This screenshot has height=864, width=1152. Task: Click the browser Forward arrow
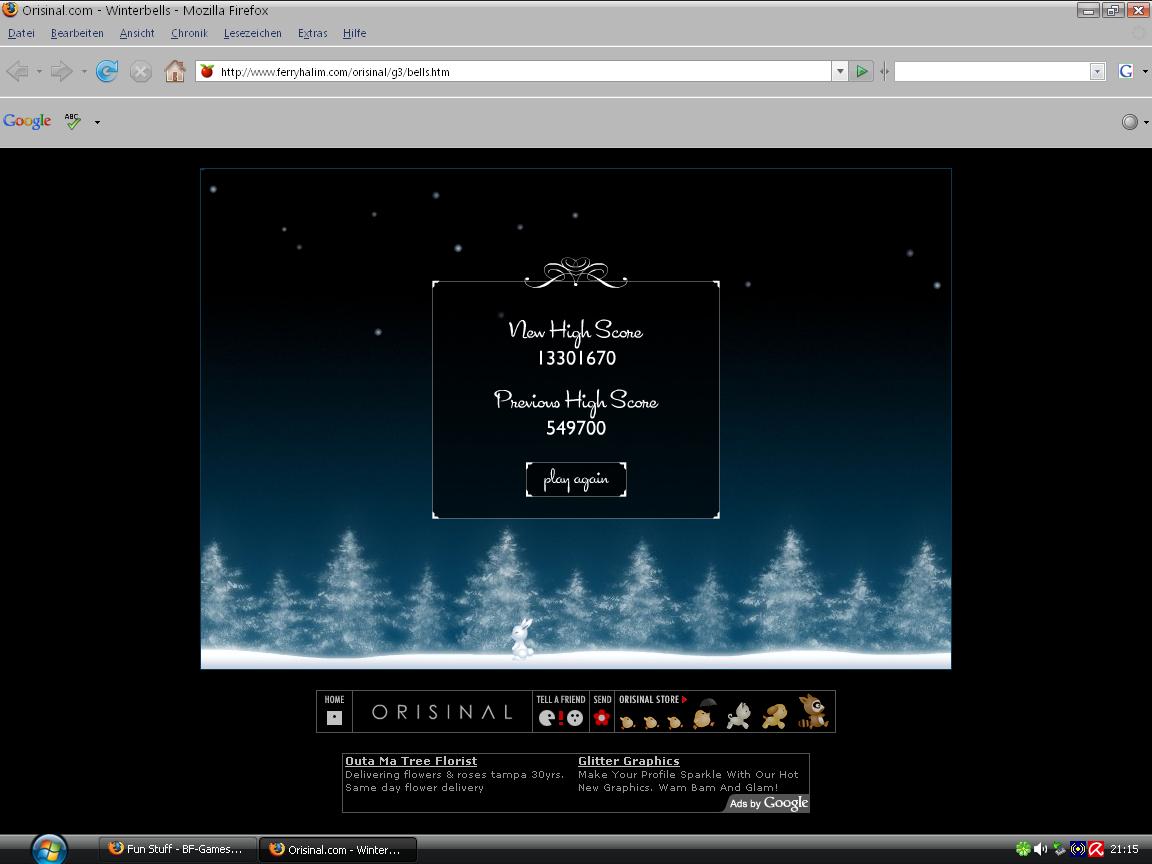(62, 71)
